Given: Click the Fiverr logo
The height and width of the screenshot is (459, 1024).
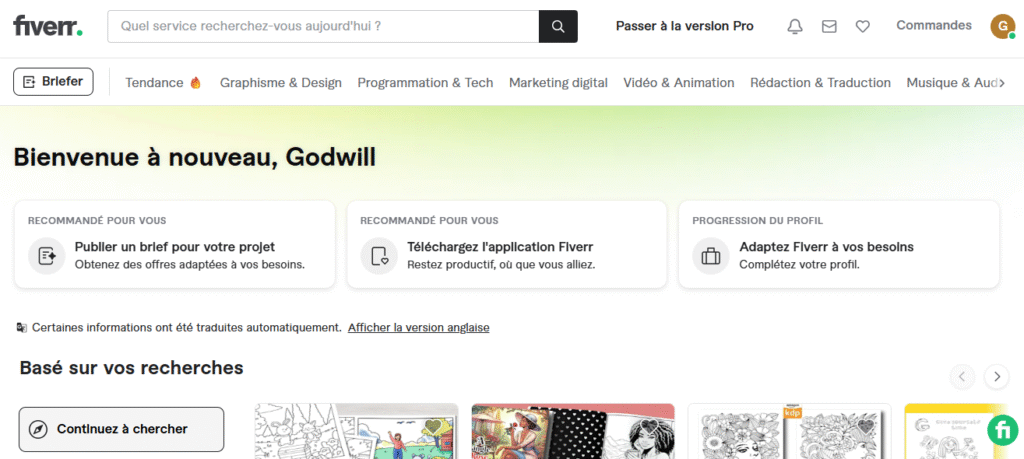Looking at the screenshot, I should tap(48, 26).
